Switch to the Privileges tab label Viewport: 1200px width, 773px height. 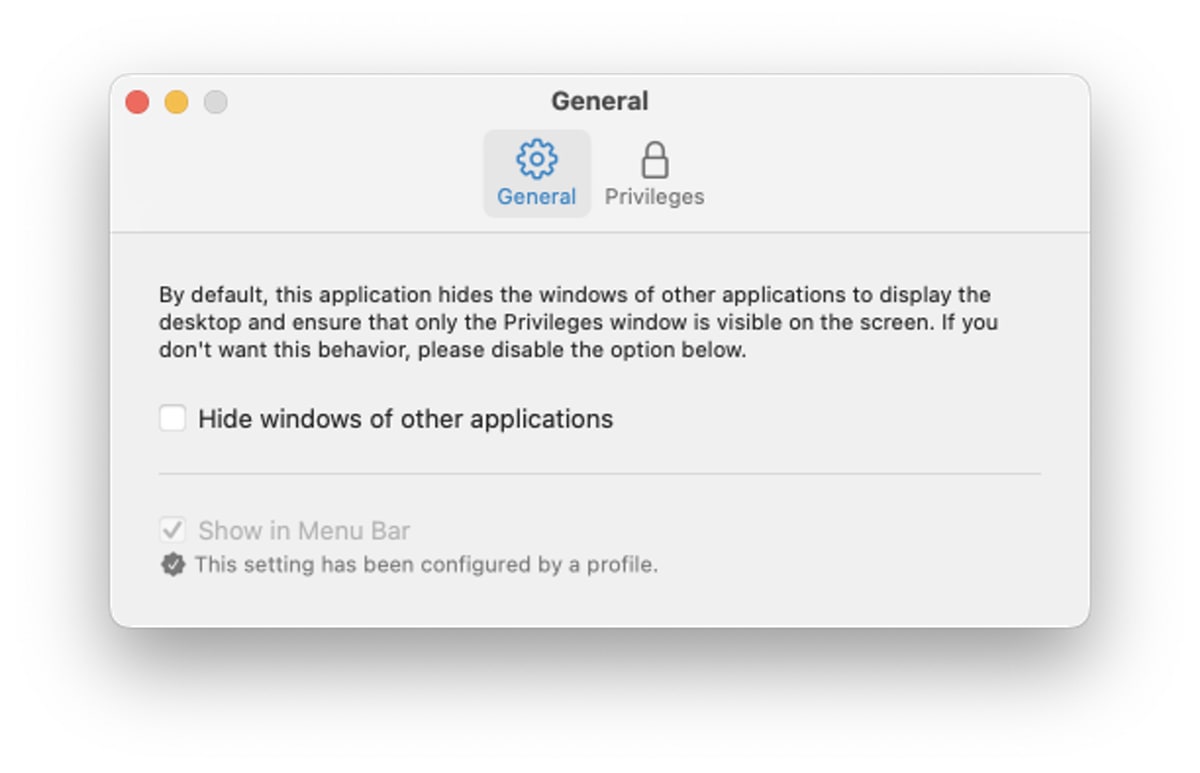pyautogui.click(x=654, y=197)
